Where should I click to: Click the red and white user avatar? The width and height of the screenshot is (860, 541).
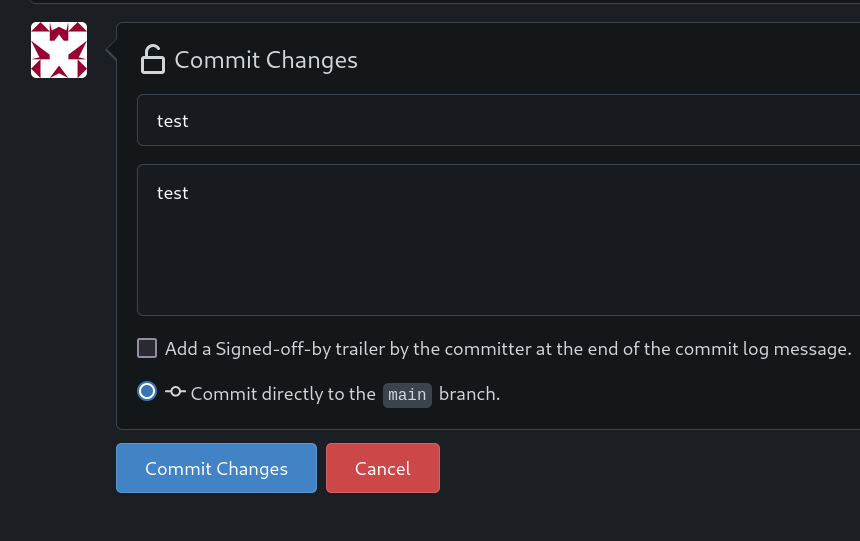[59, 50]
